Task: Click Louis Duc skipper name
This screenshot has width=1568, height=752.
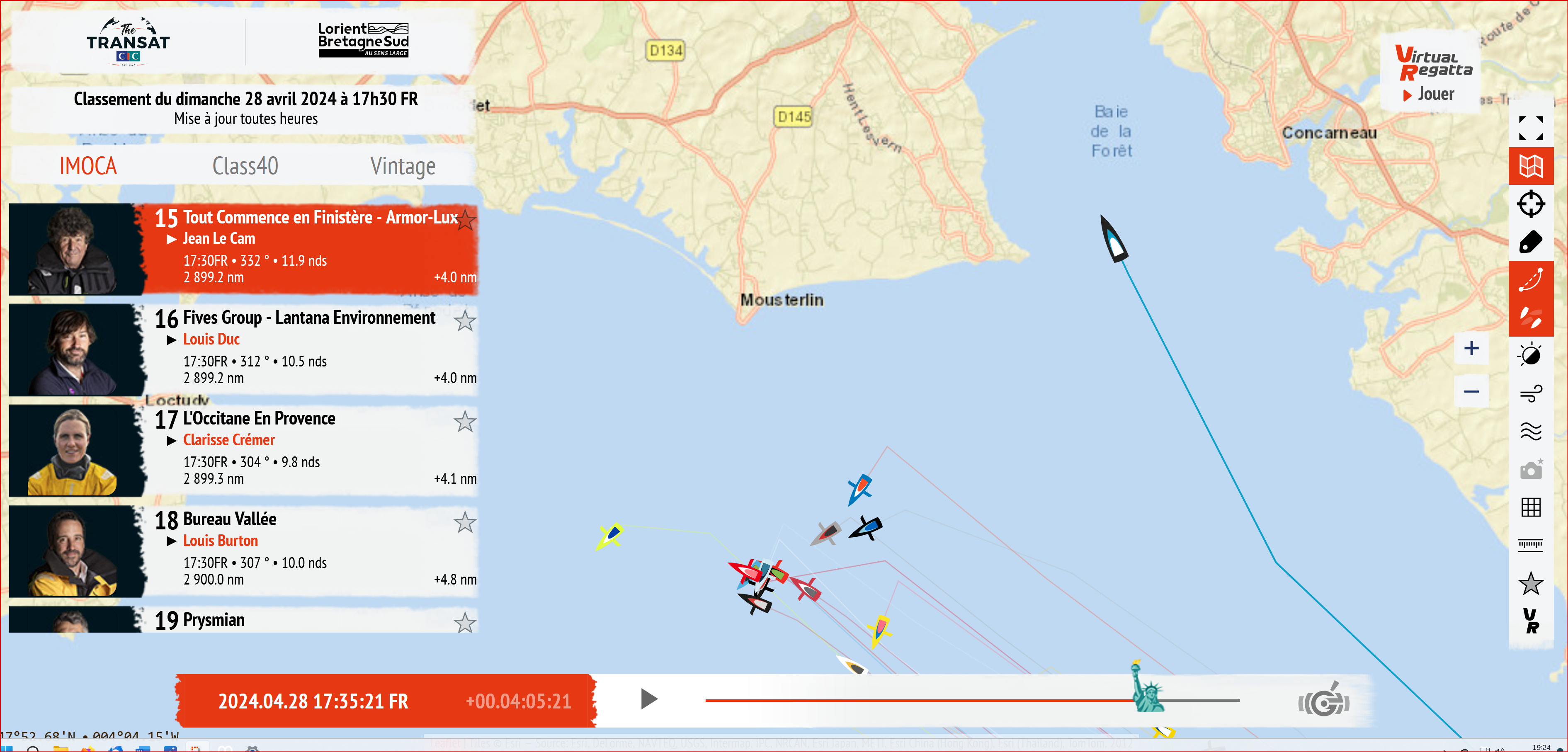Action: [x=211, y=340]
